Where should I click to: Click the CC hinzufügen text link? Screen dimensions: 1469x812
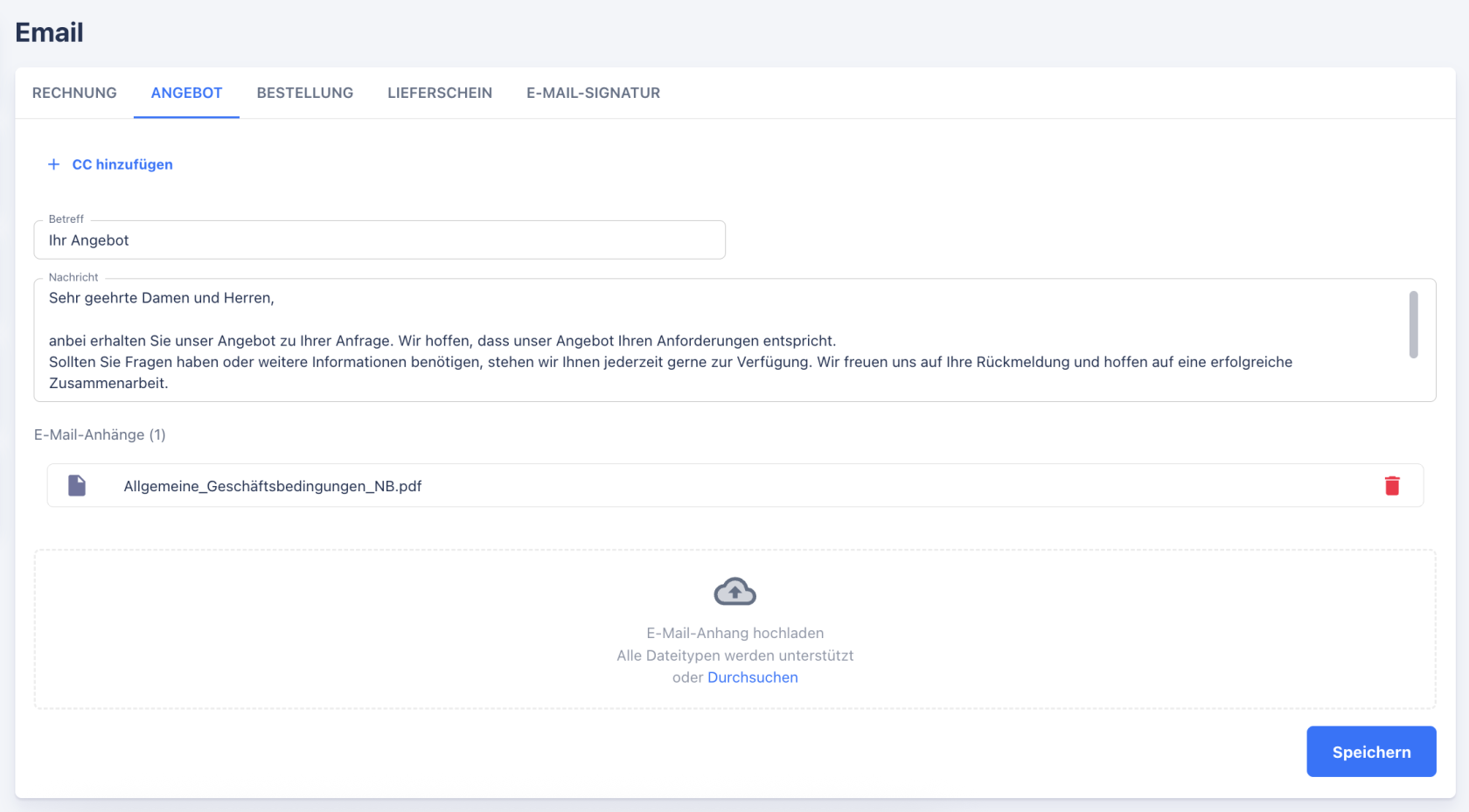122,164
